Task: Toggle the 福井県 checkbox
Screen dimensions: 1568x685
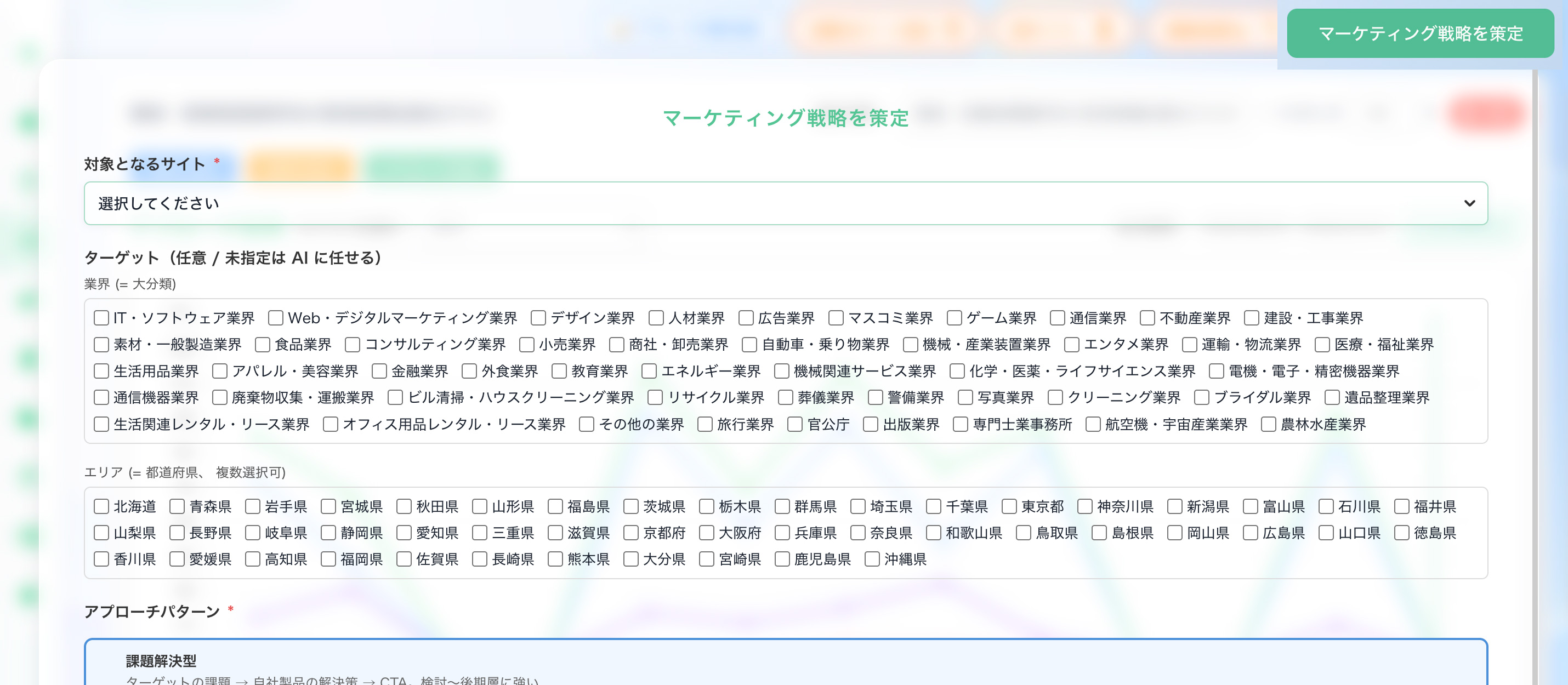Action: coord(1402,507)
